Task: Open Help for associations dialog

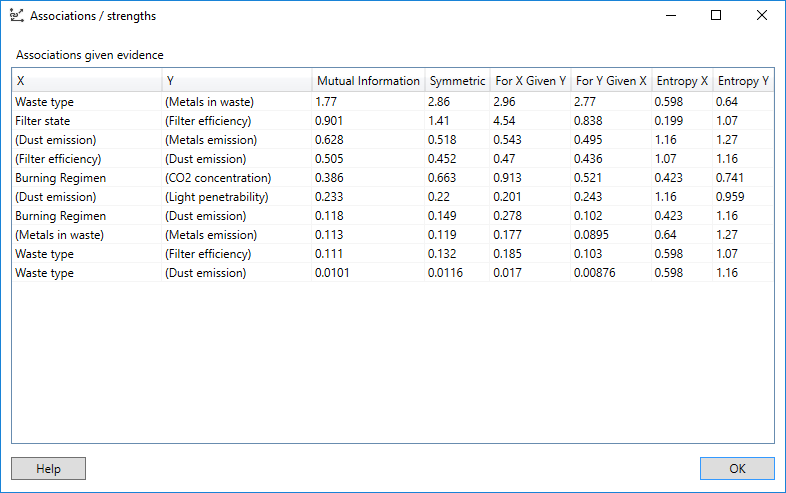Action: coord(48,469)
